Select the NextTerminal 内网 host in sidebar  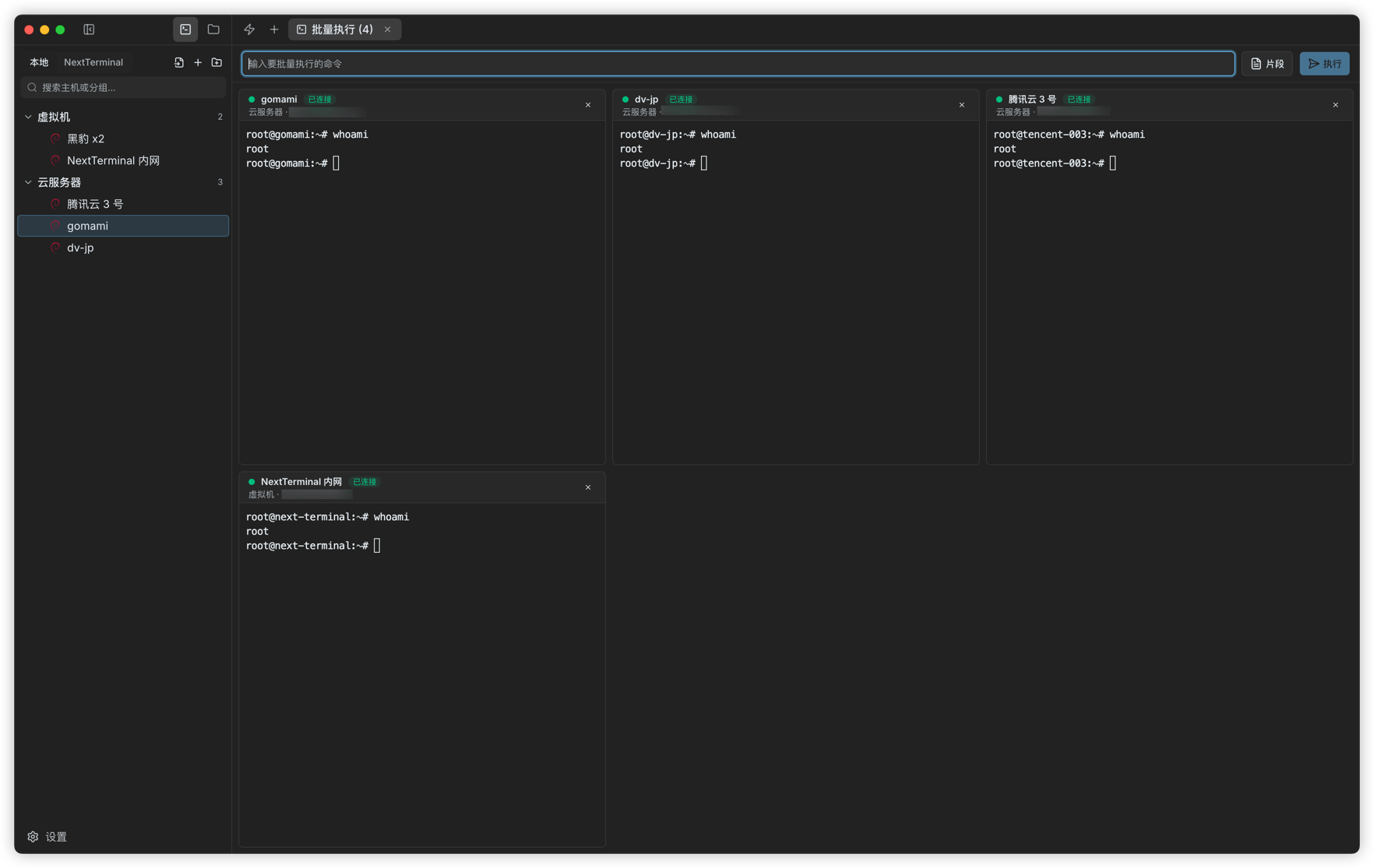123,160
